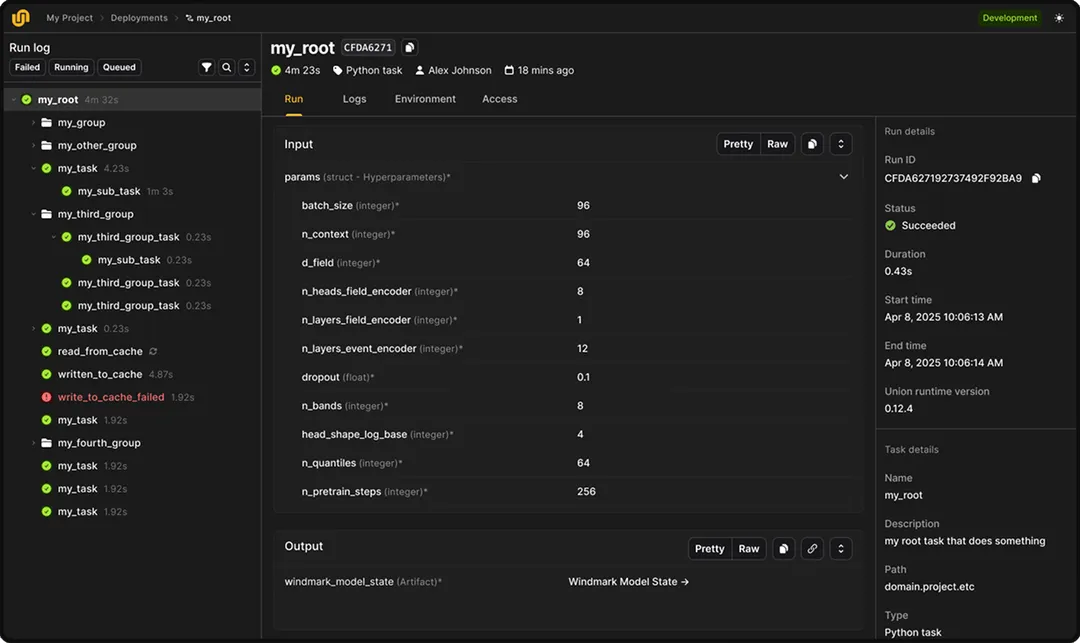Open the run log filter icon

207,67
